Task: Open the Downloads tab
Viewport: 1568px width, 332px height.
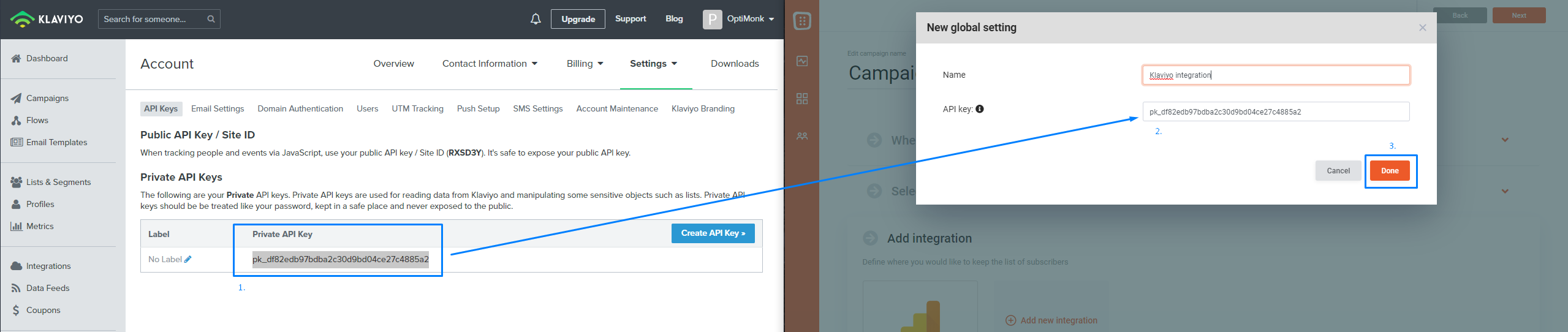Action: pyautogui.click(x=735, y=64)
